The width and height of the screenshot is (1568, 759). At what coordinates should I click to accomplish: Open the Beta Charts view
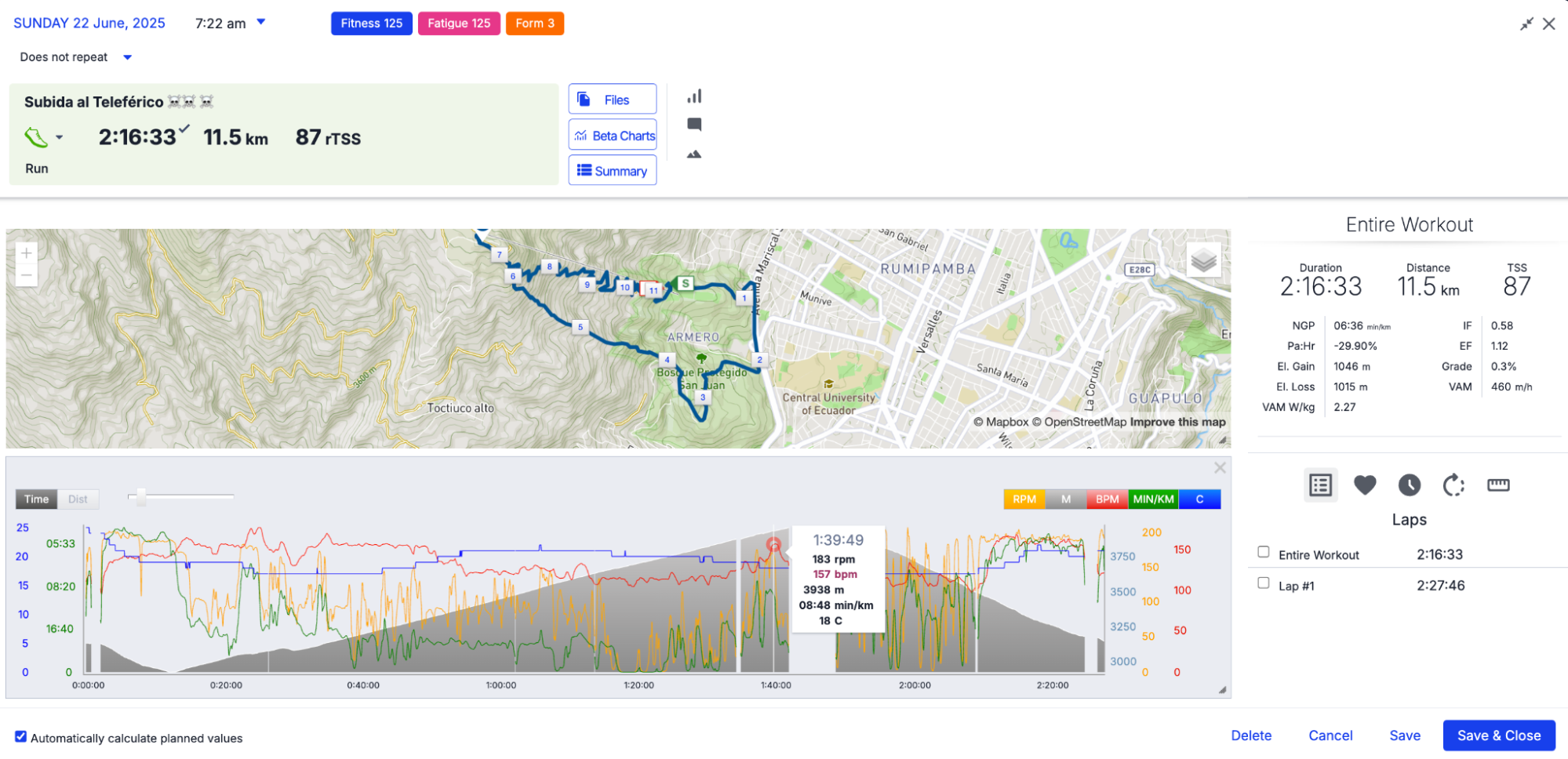click(x=613, y=136)
